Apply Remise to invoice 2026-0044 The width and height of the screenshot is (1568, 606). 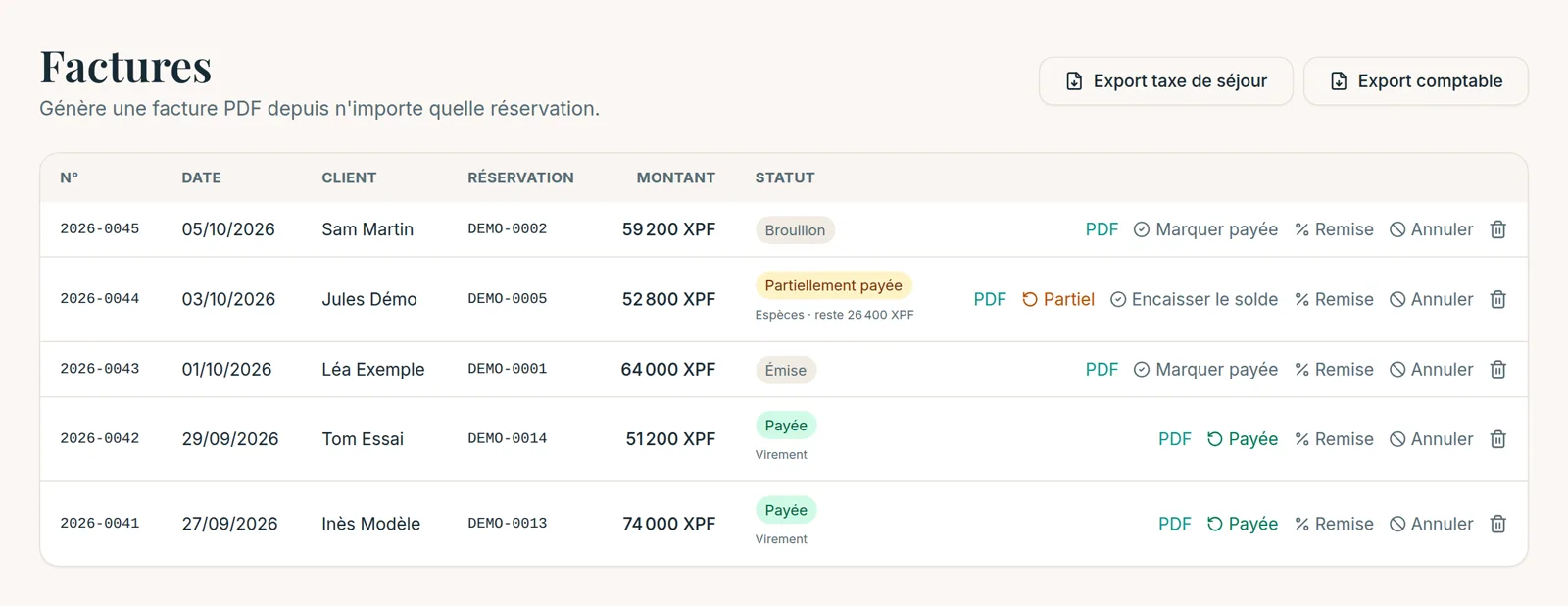pos(1334,299)
